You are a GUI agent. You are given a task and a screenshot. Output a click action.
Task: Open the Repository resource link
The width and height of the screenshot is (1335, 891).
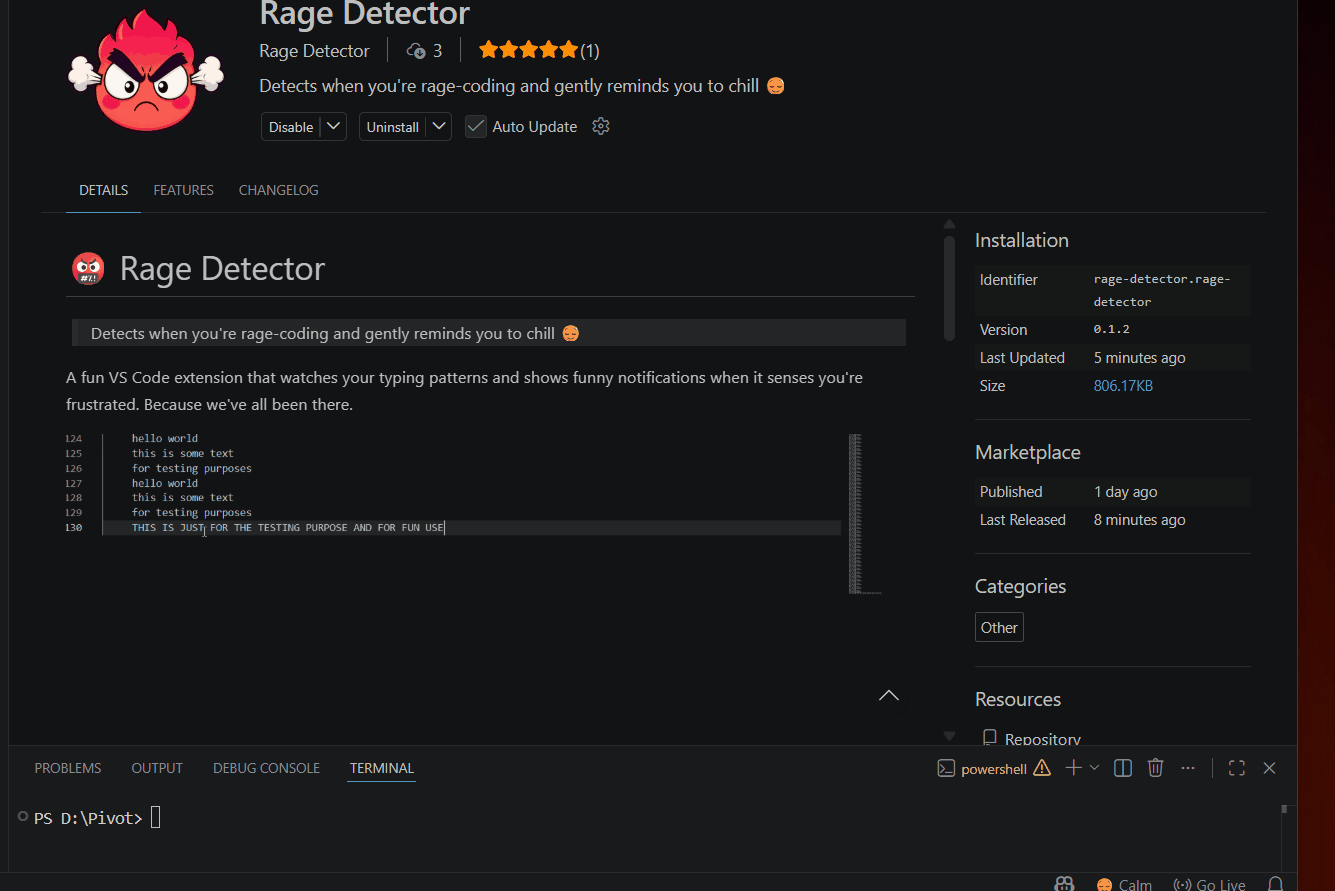click(x=1042, y=739)
